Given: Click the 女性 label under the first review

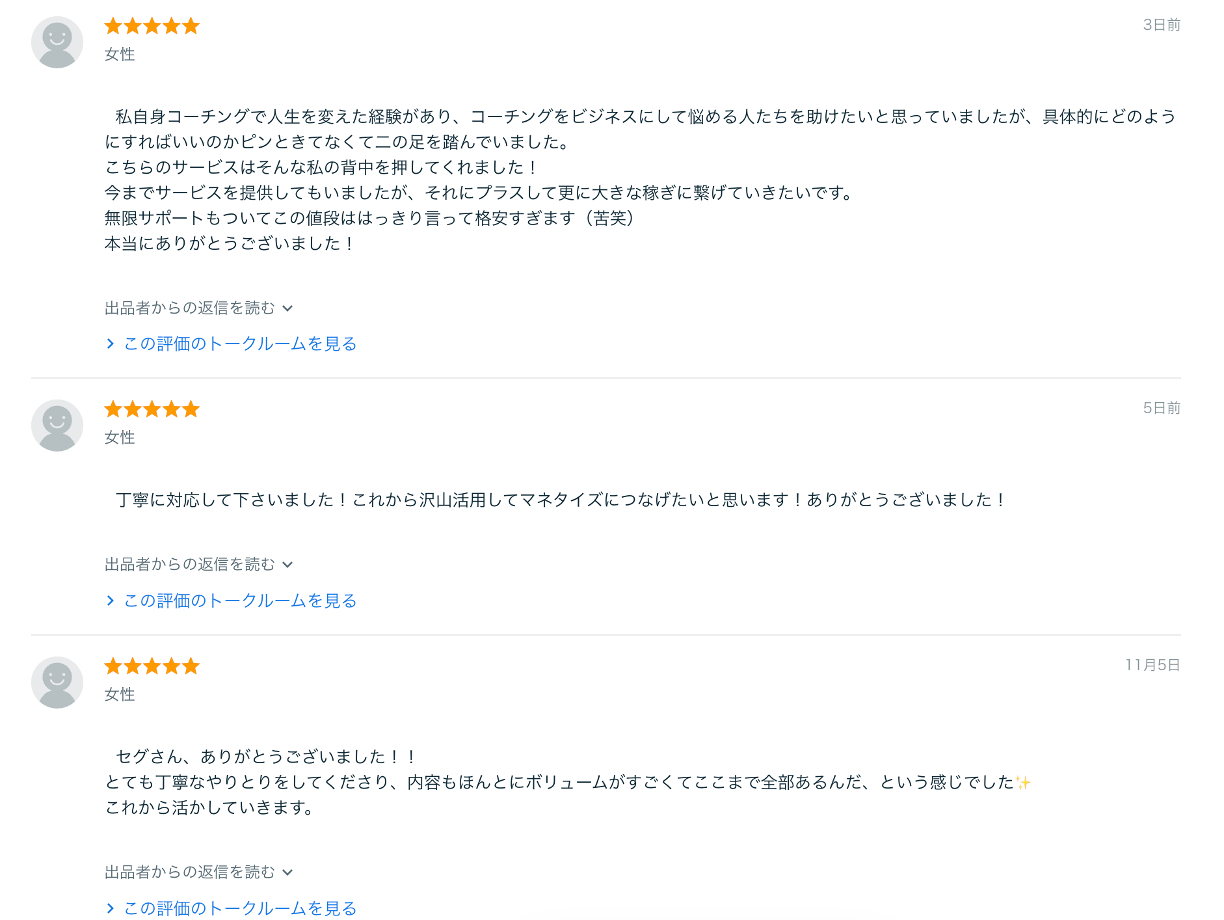Looking at the screenshot, I should (119, 55).
